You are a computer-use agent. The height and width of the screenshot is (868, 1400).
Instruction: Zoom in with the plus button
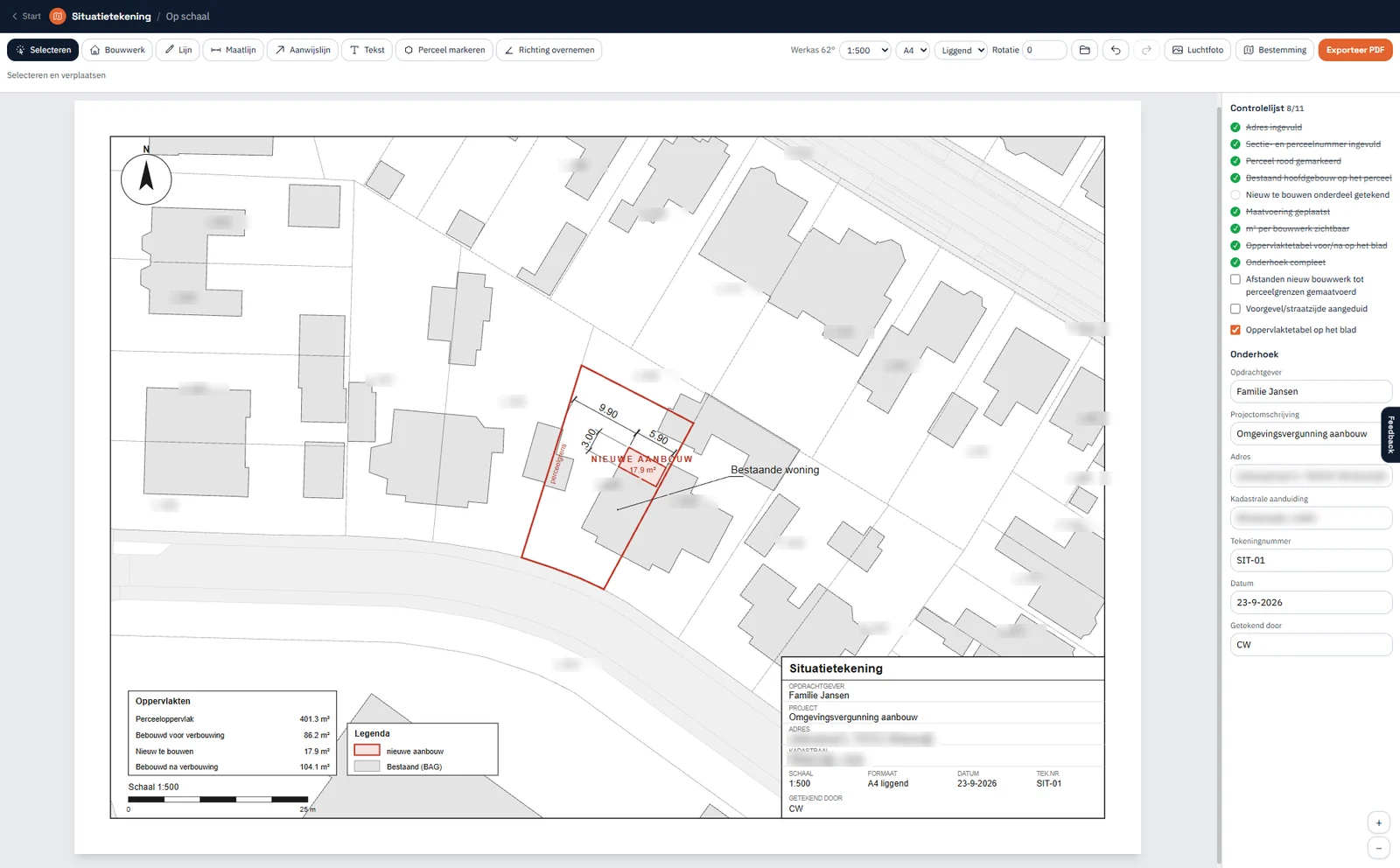1379,823
